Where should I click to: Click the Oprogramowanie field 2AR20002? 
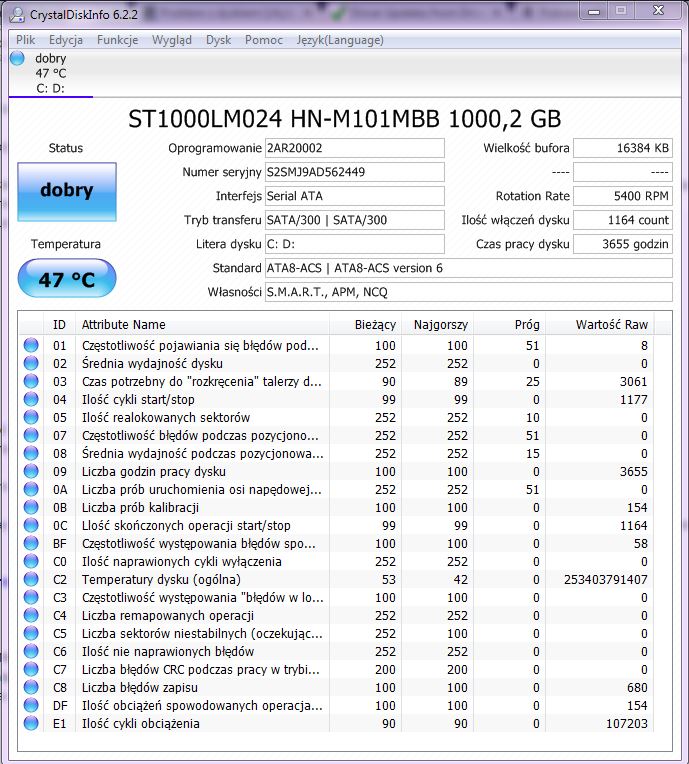pos(354,148)
